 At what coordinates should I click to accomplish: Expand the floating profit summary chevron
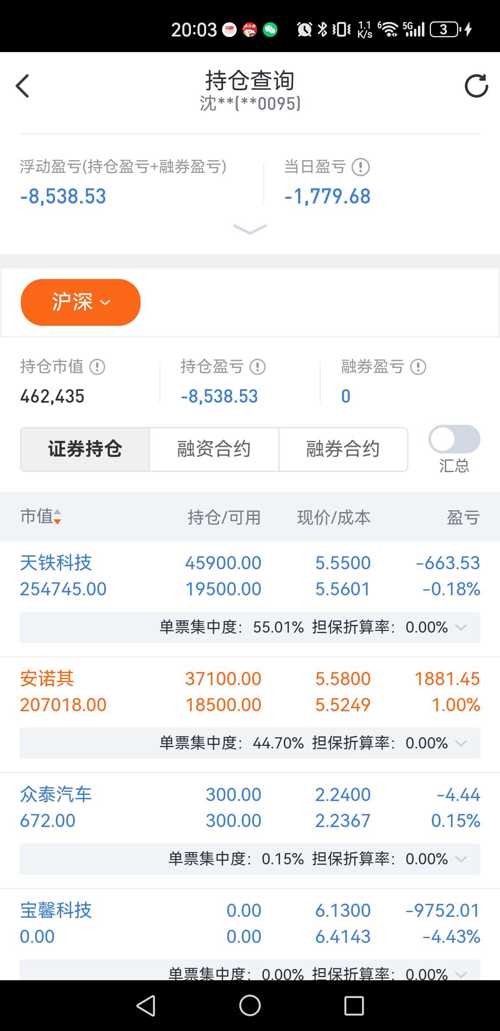coord(250,229)
